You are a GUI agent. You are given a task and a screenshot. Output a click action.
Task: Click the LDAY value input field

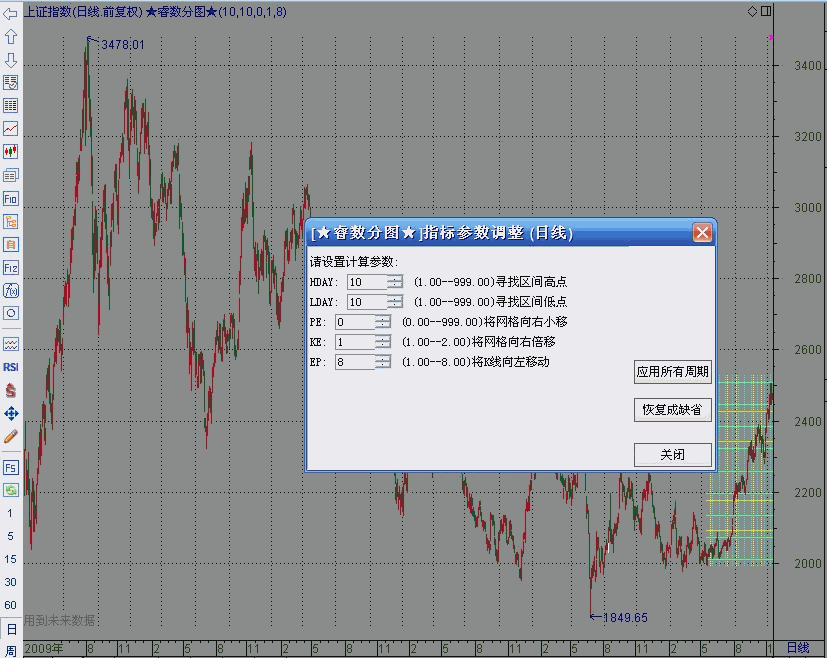(367, 302)
